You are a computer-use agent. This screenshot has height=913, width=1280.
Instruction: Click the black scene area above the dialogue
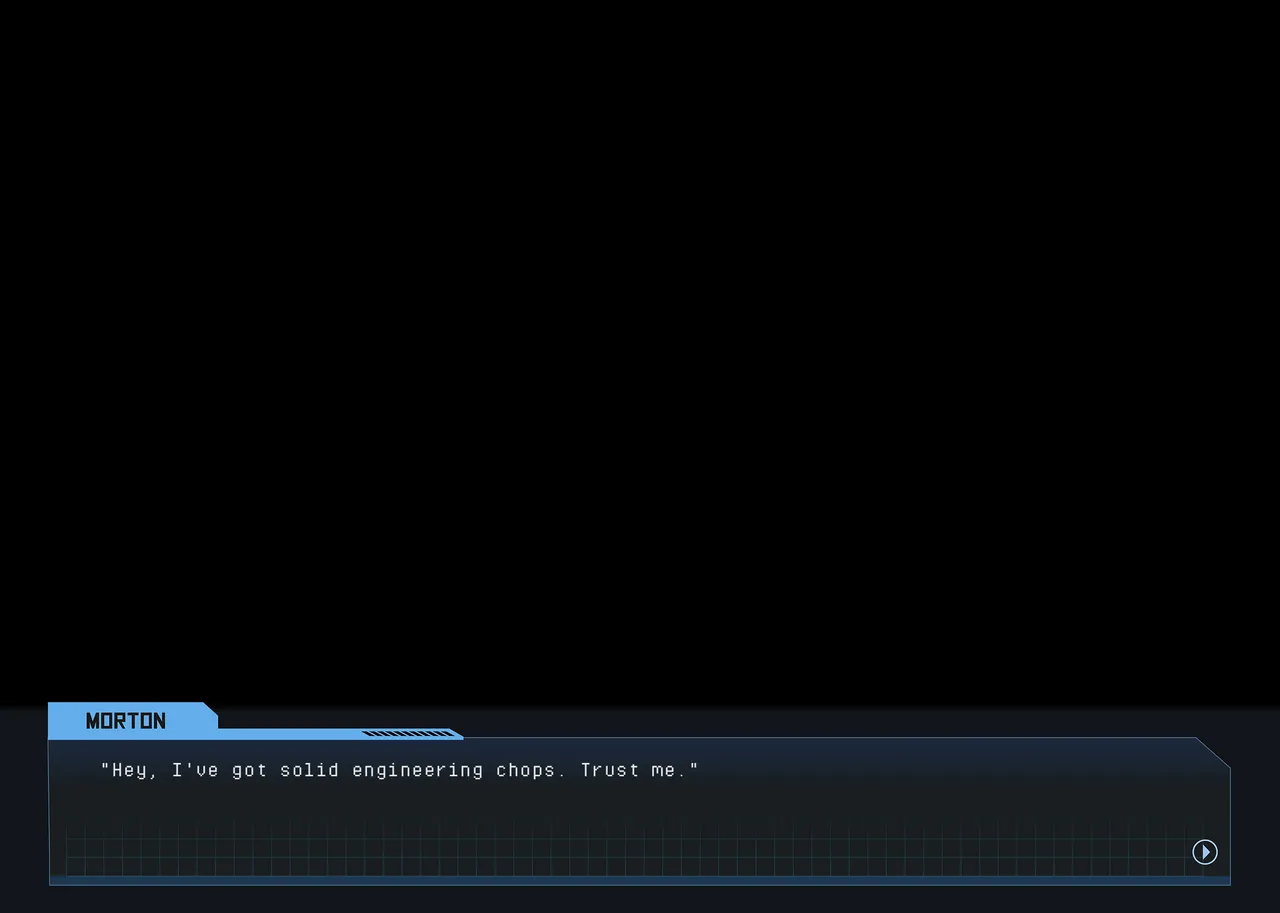coord(640,350)
